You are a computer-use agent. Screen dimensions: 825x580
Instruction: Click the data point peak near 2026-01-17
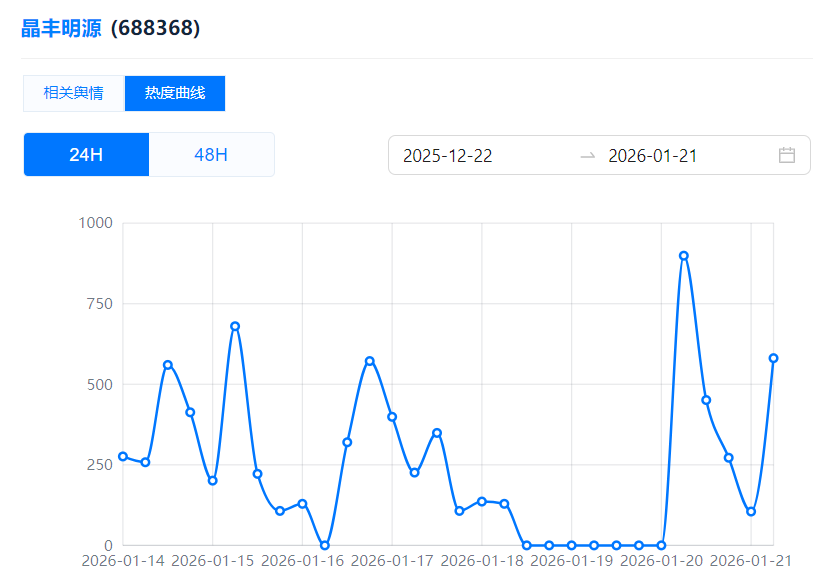point(370,360)
